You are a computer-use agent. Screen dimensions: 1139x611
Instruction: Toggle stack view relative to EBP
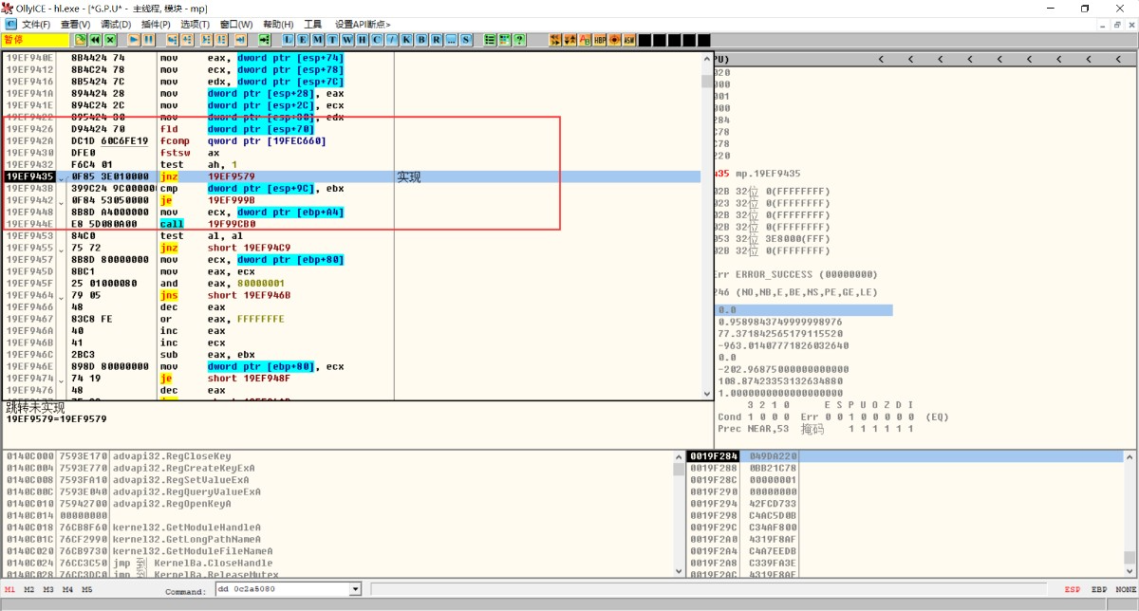click(x=1099, y=590)
